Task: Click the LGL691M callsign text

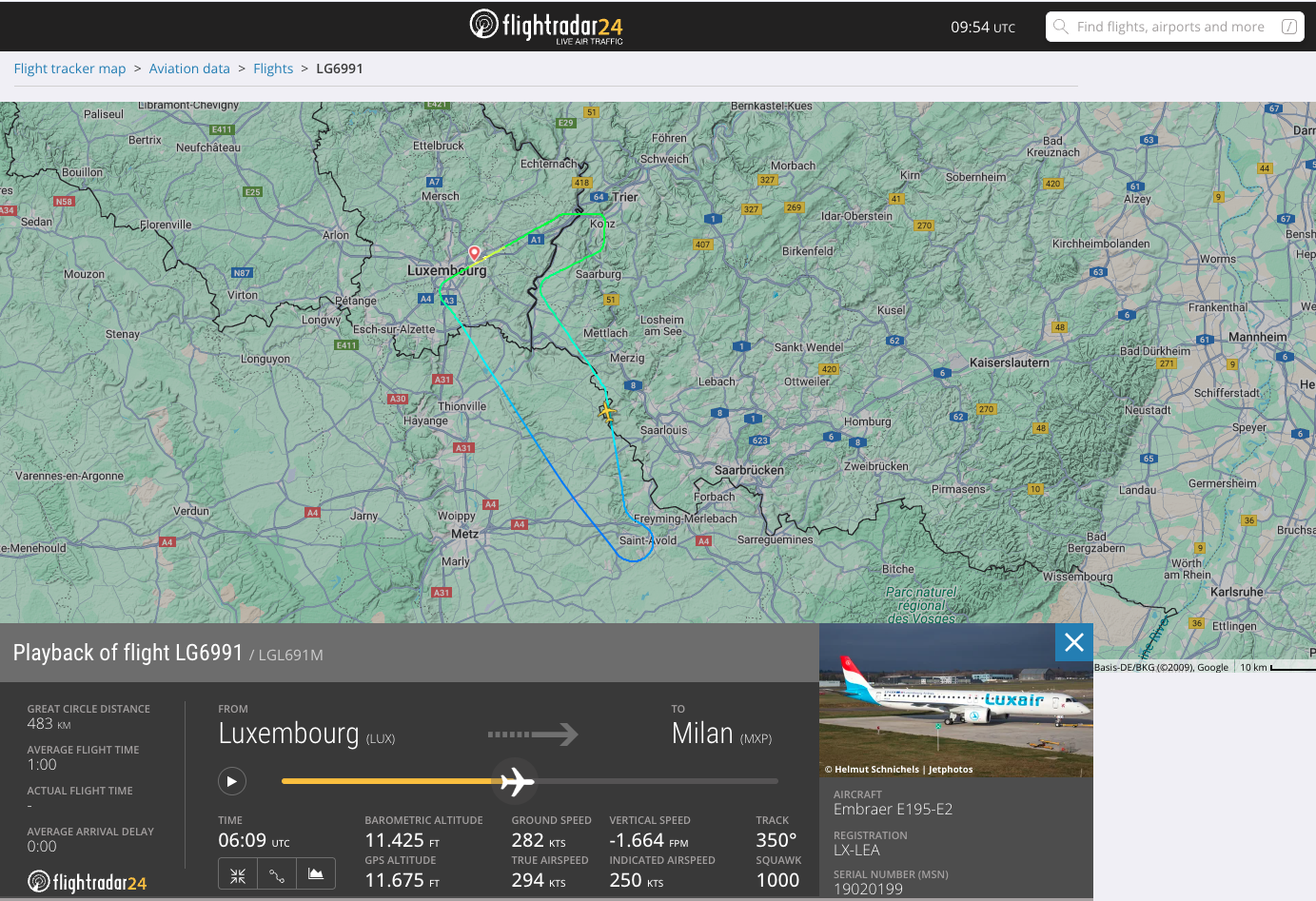Action: click(x=291, y=655)
